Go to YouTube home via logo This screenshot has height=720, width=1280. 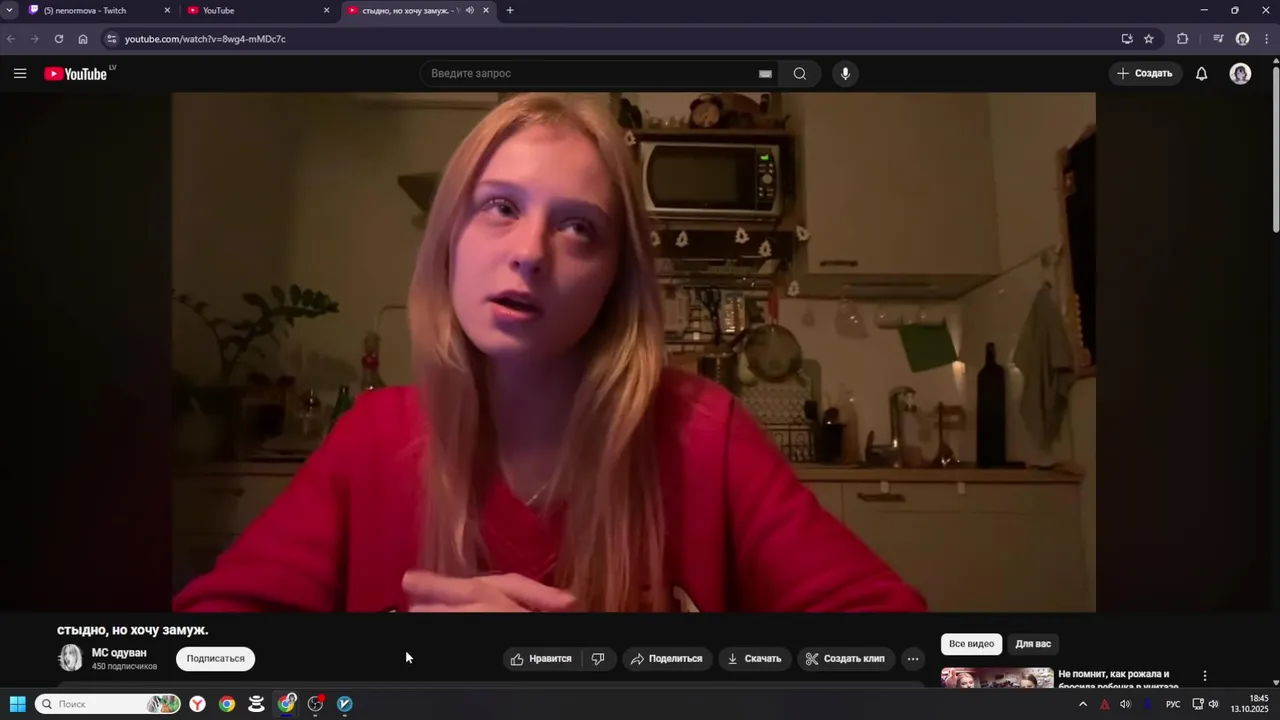[76, 73]
